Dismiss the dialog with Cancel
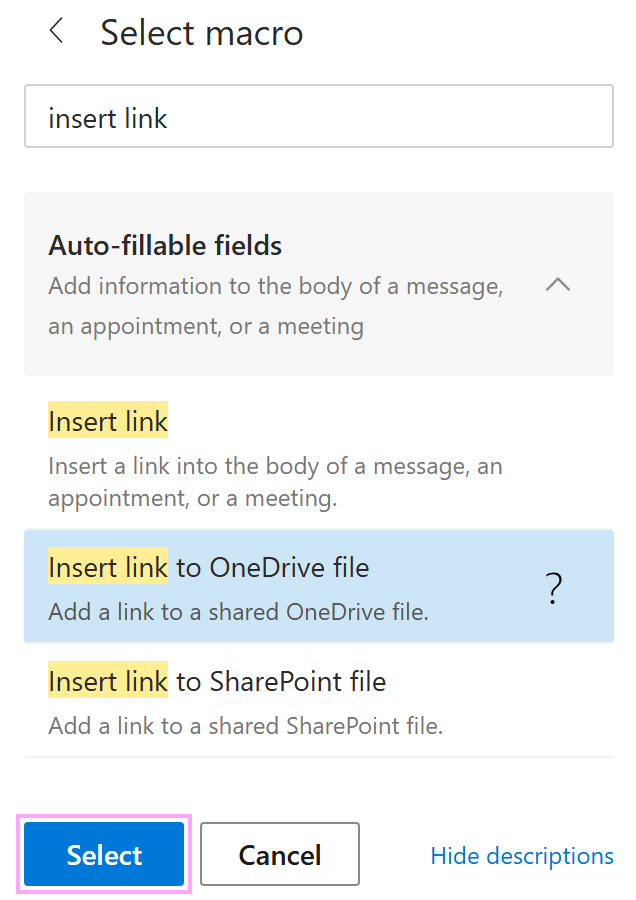636x900 pixels. coord(279,854)
